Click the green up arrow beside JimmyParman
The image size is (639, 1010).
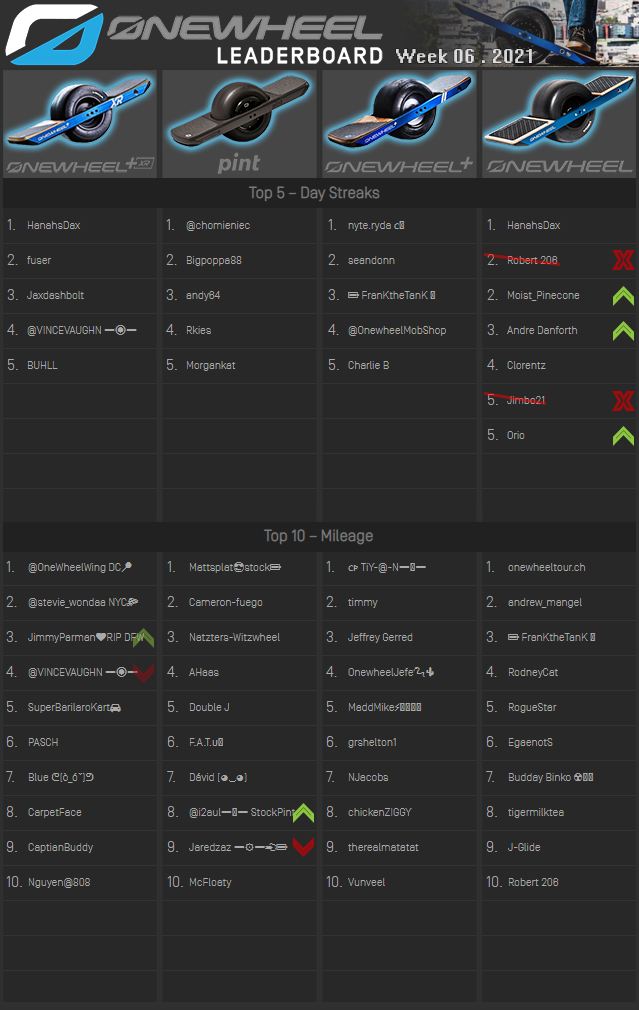[142, 636]
